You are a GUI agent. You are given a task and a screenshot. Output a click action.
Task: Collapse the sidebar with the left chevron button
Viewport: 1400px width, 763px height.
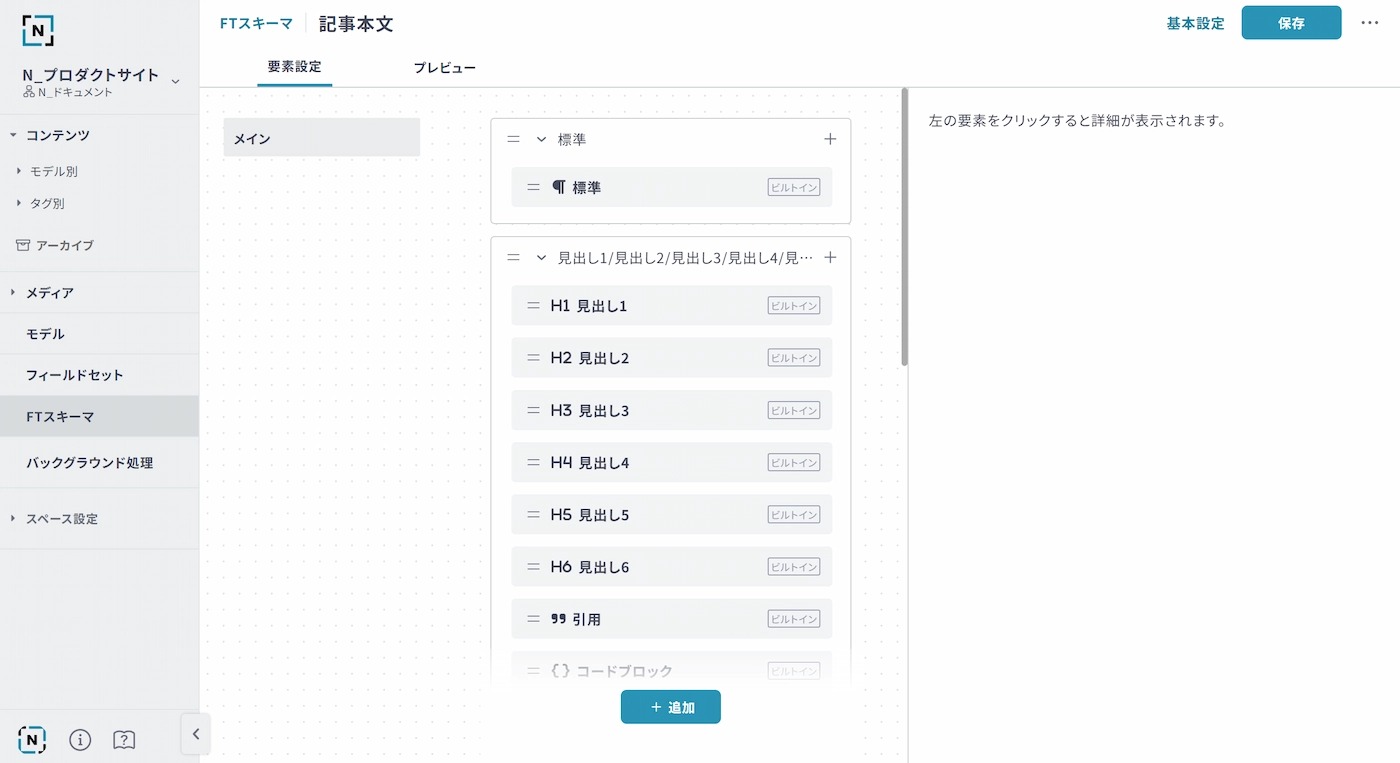pyautogui.click(x=195, y=734)
